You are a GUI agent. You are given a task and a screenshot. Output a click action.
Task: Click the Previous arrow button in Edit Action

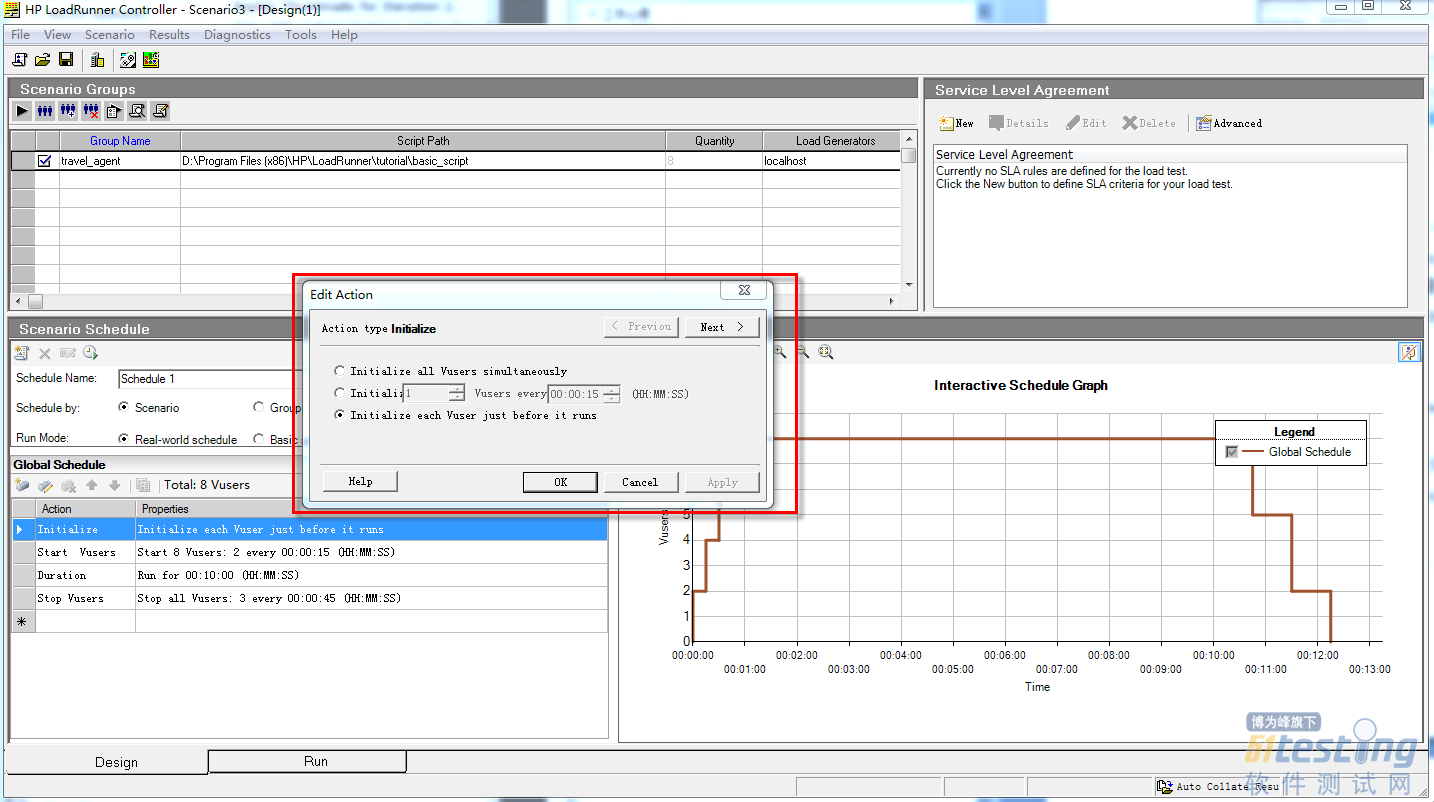coord(642,327)
